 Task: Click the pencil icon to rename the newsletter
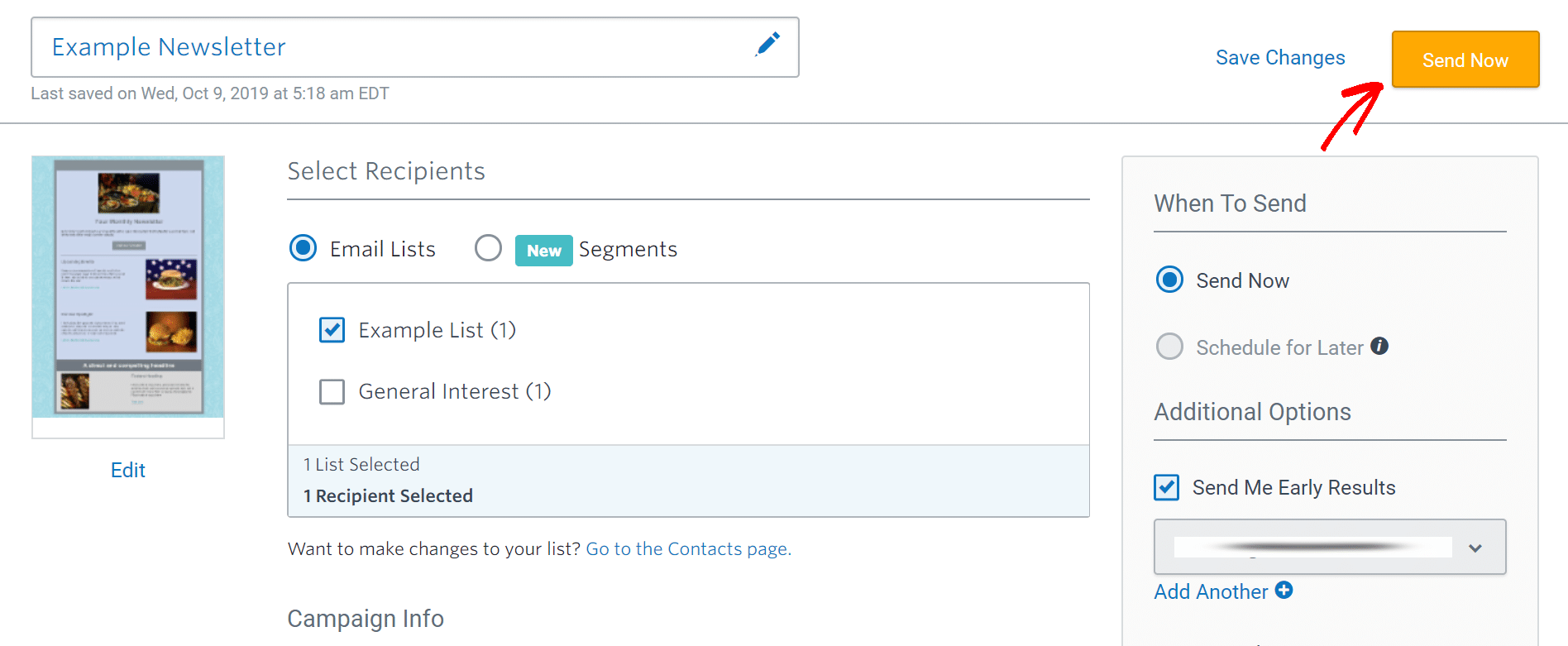[767, 46]
